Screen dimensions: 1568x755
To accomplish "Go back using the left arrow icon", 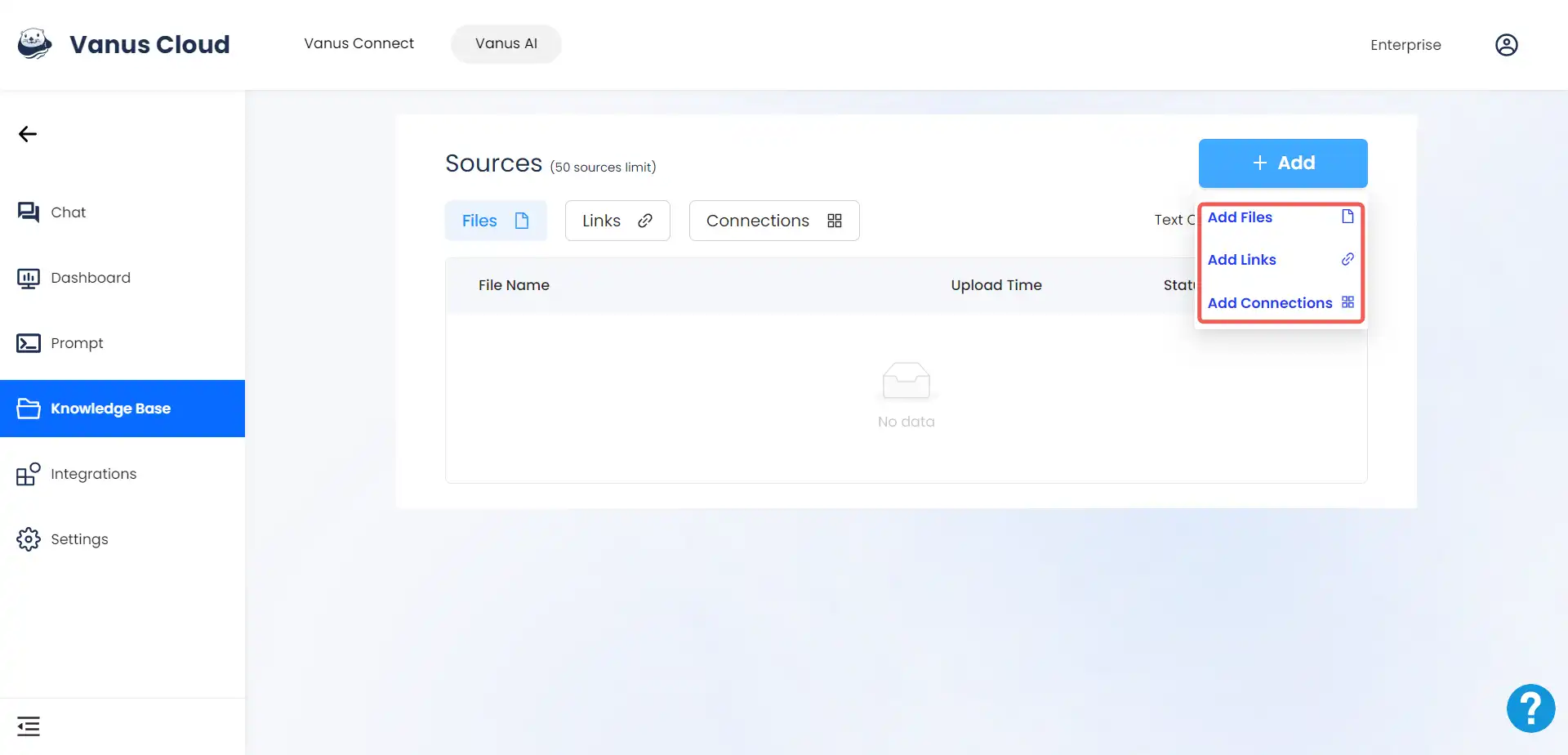I will [x=28, y=134].
